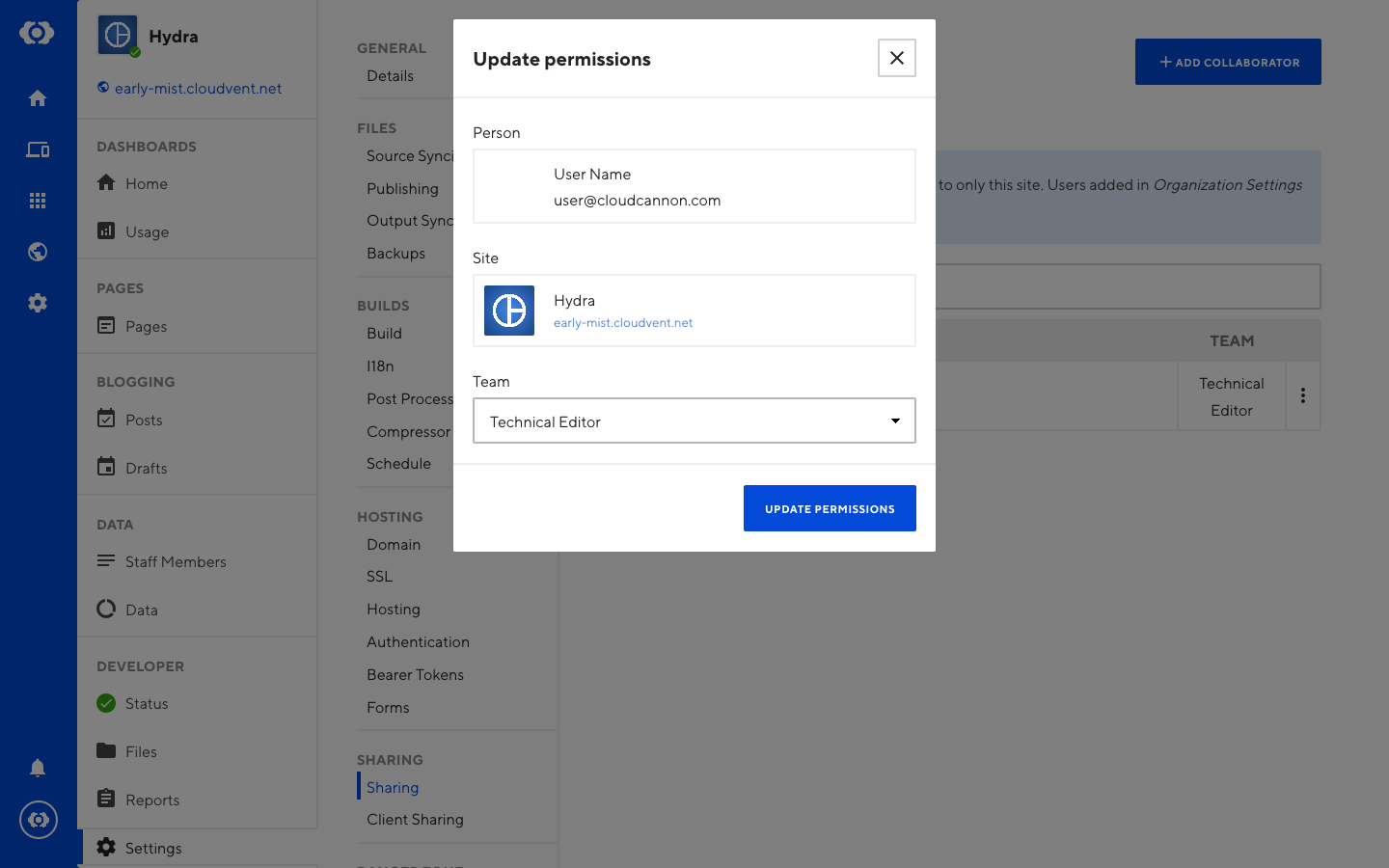Open the Team dropdown showing Technical Editor
This screenshot has height=868, width=1389.
click(694, 420)
